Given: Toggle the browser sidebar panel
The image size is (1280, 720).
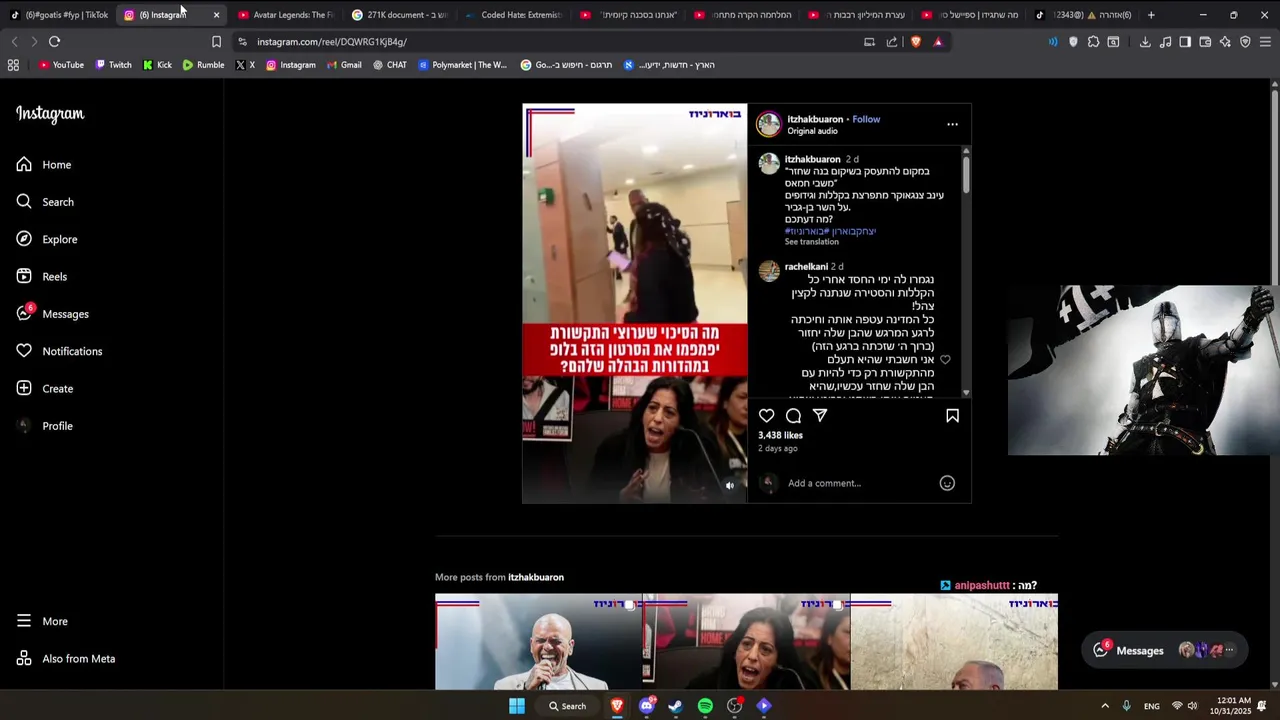Looking at the screenshot, I should coord(1185,41).
